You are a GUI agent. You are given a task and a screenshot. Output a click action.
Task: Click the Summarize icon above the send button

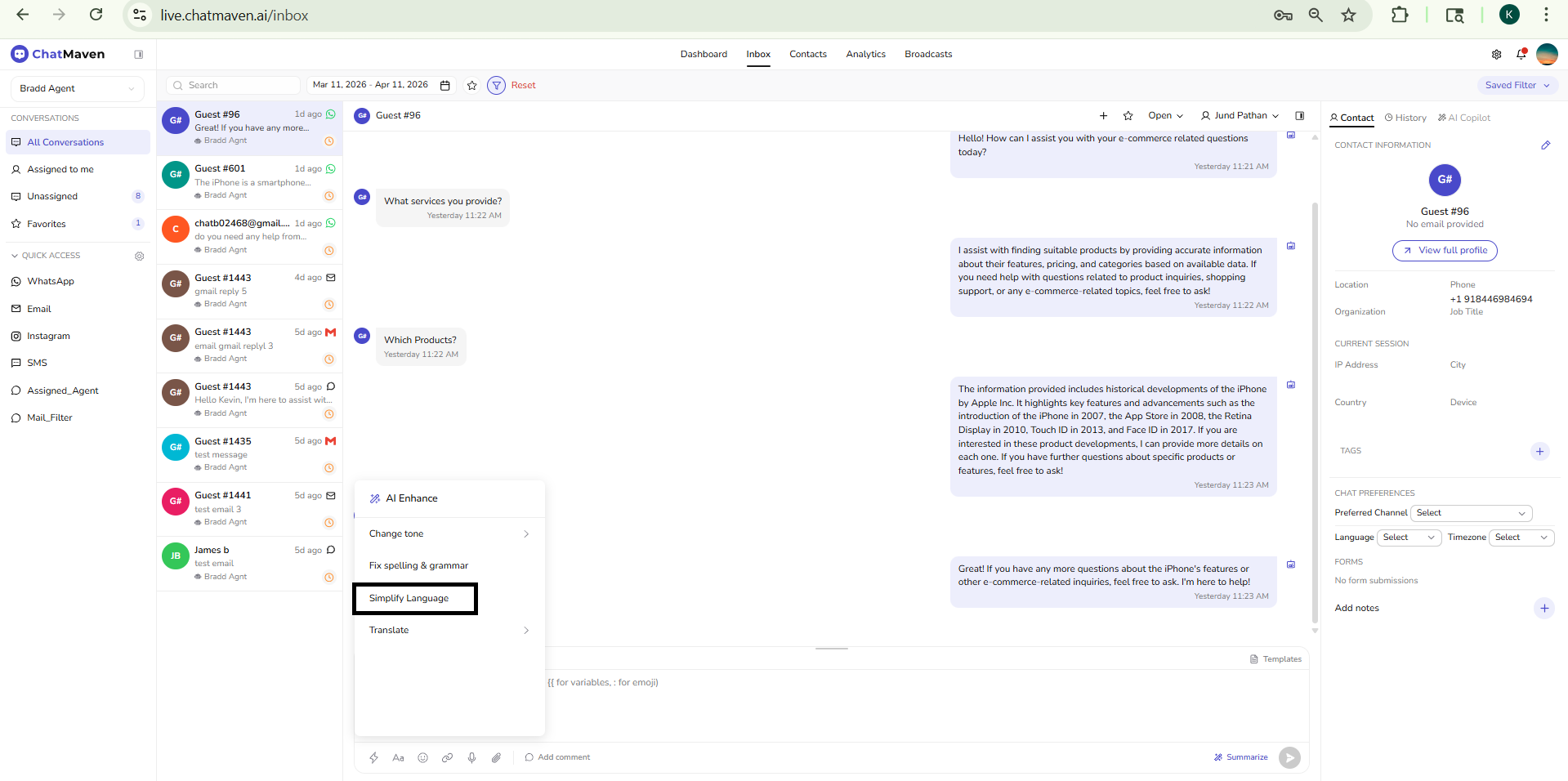point(1218,757)
